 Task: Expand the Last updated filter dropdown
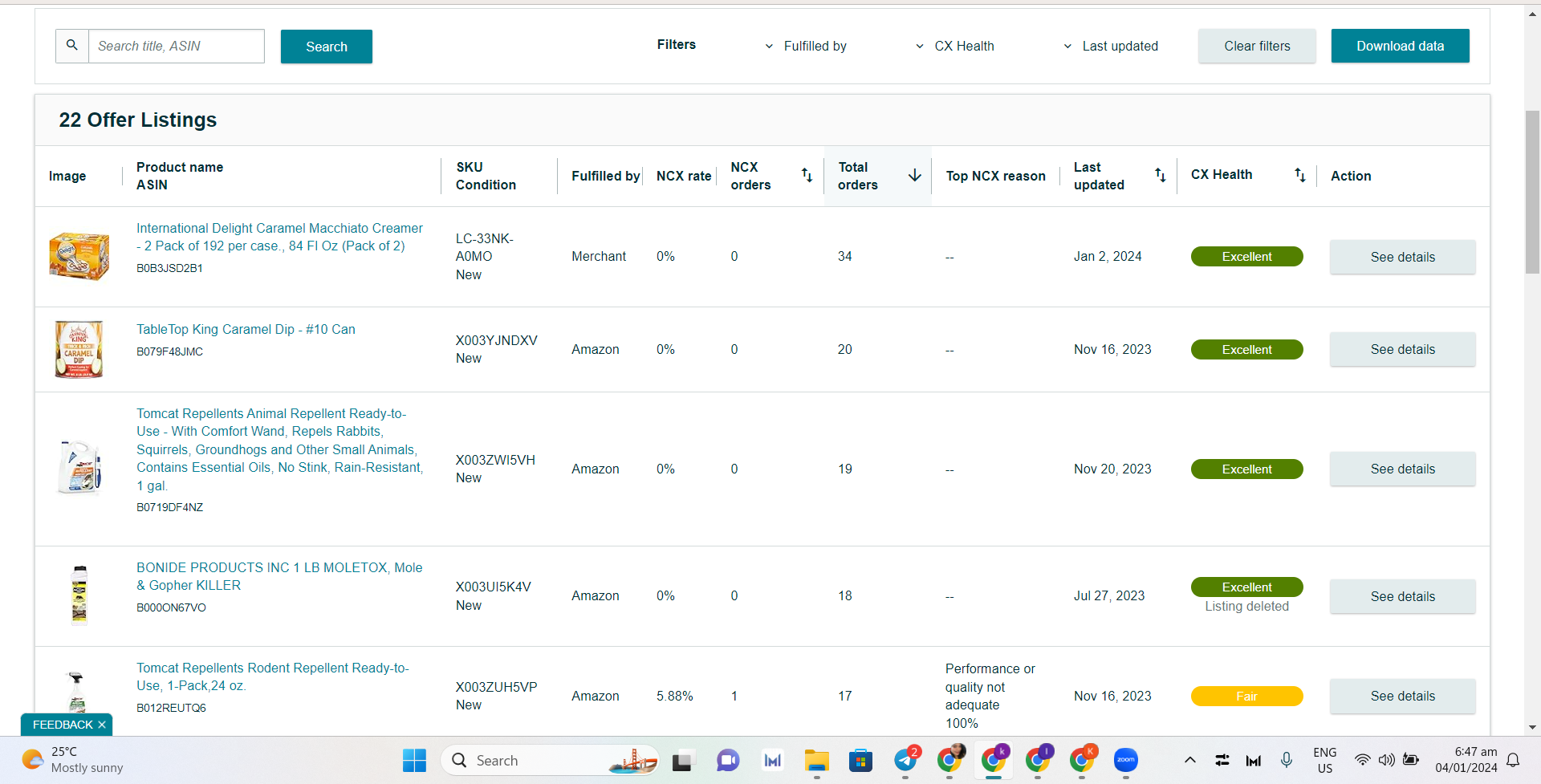(1111, 46)
